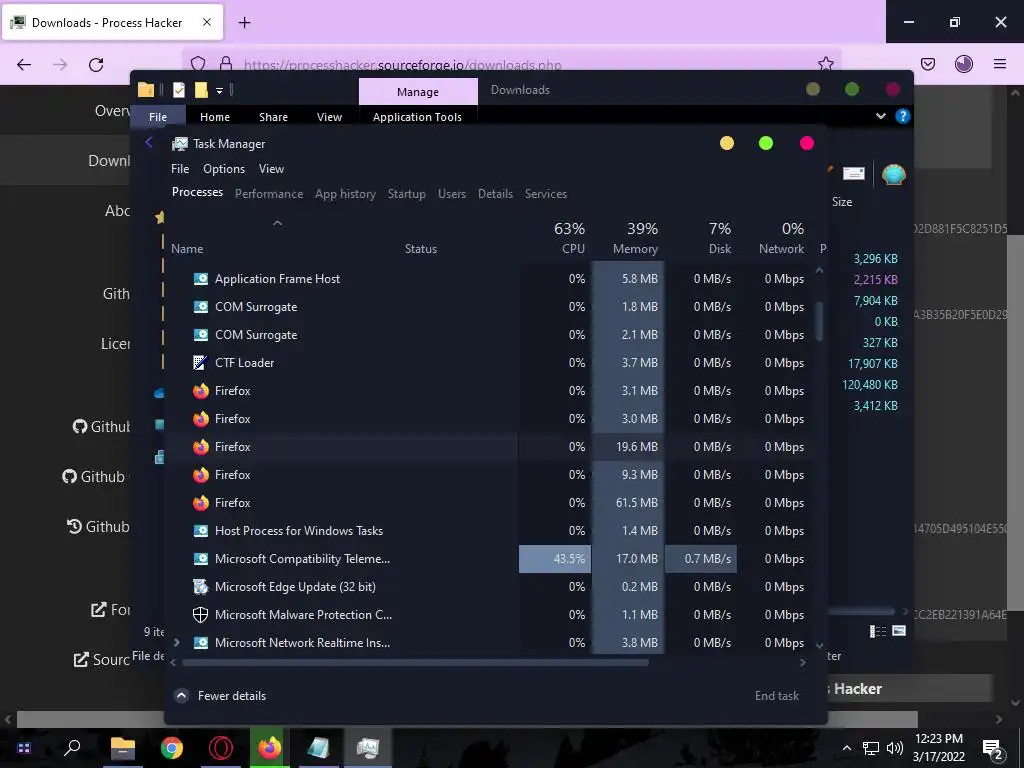Bookmark this page with the star icon
The height and width of the screenshot is (768, 1024).
[x=825, y=64]
